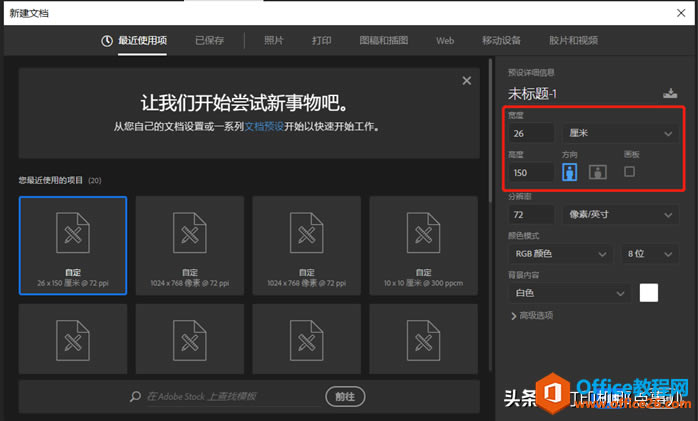698x421 pixels.
Task: Click the height field showing 150
Action: tap(531, 172)
